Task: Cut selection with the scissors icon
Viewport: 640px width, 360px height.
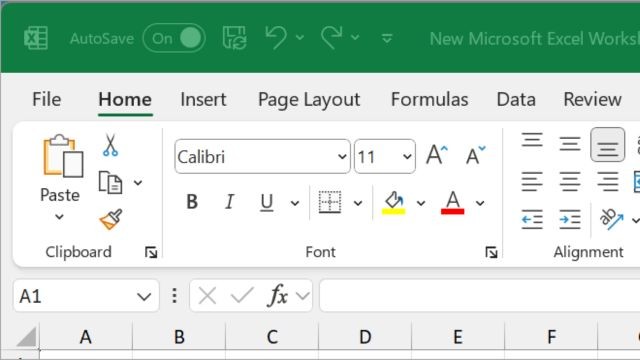Action: 110,145
